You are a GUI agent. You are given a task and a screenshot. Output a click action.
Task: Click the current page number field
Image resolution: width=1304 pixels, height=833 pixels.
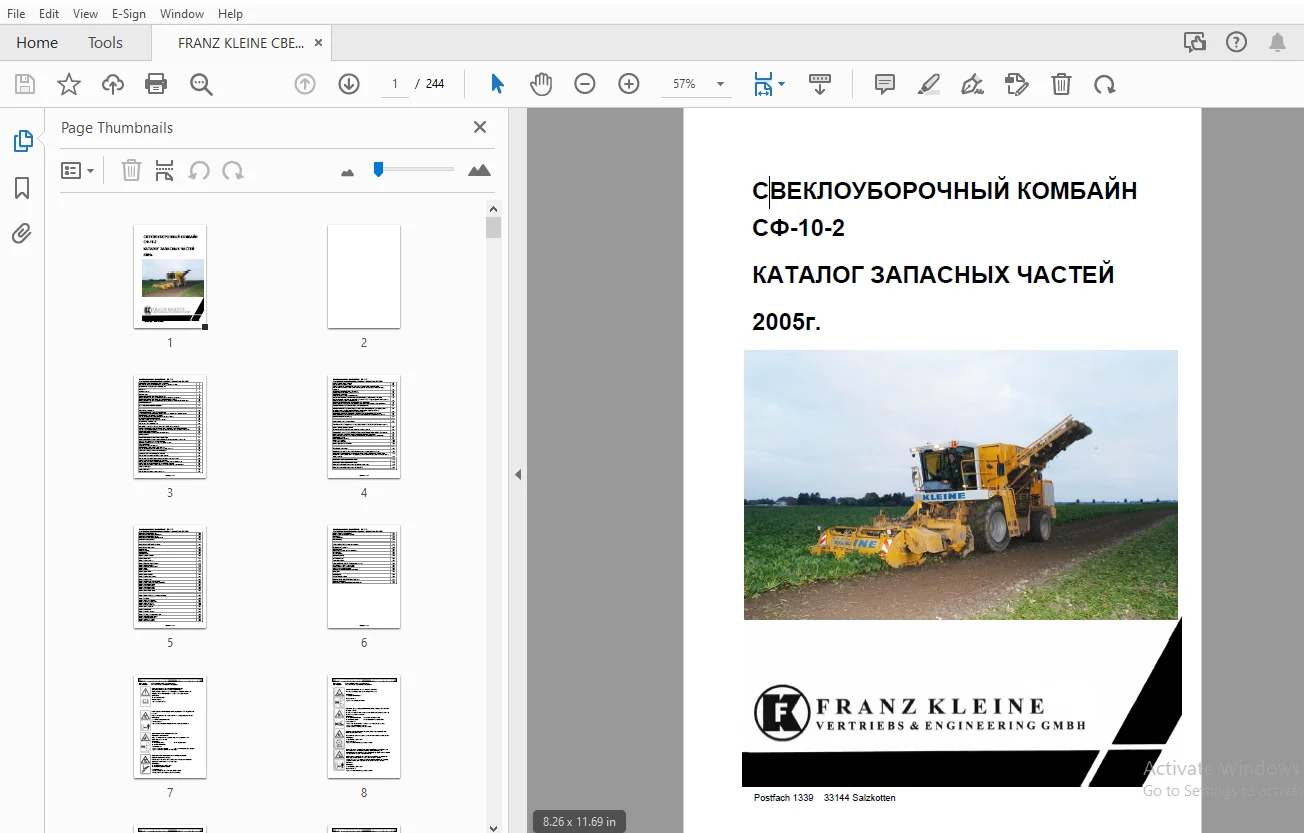pyautogui.click(x=395, y=84)
